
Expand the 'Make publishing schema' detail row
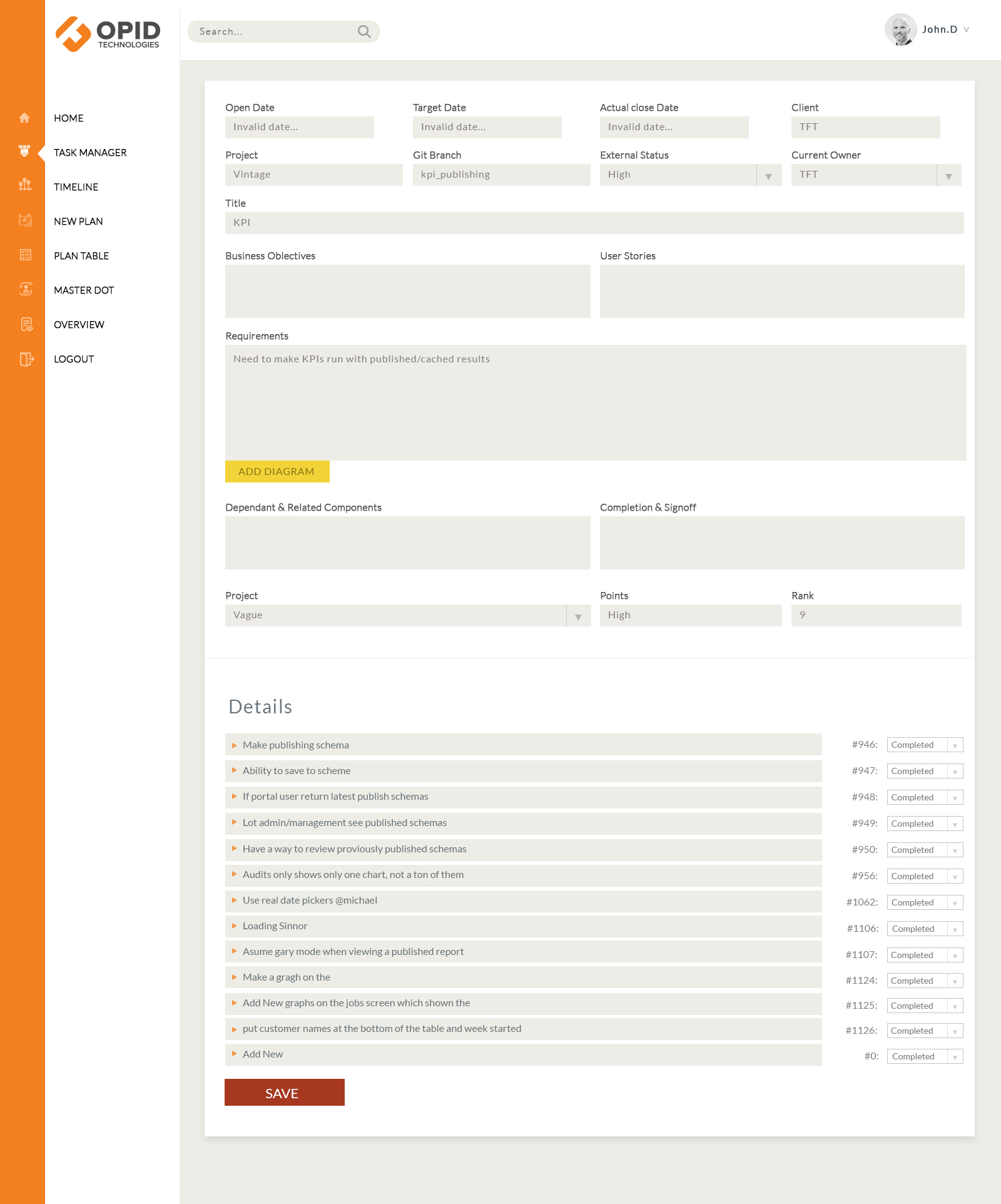[235, 745]
